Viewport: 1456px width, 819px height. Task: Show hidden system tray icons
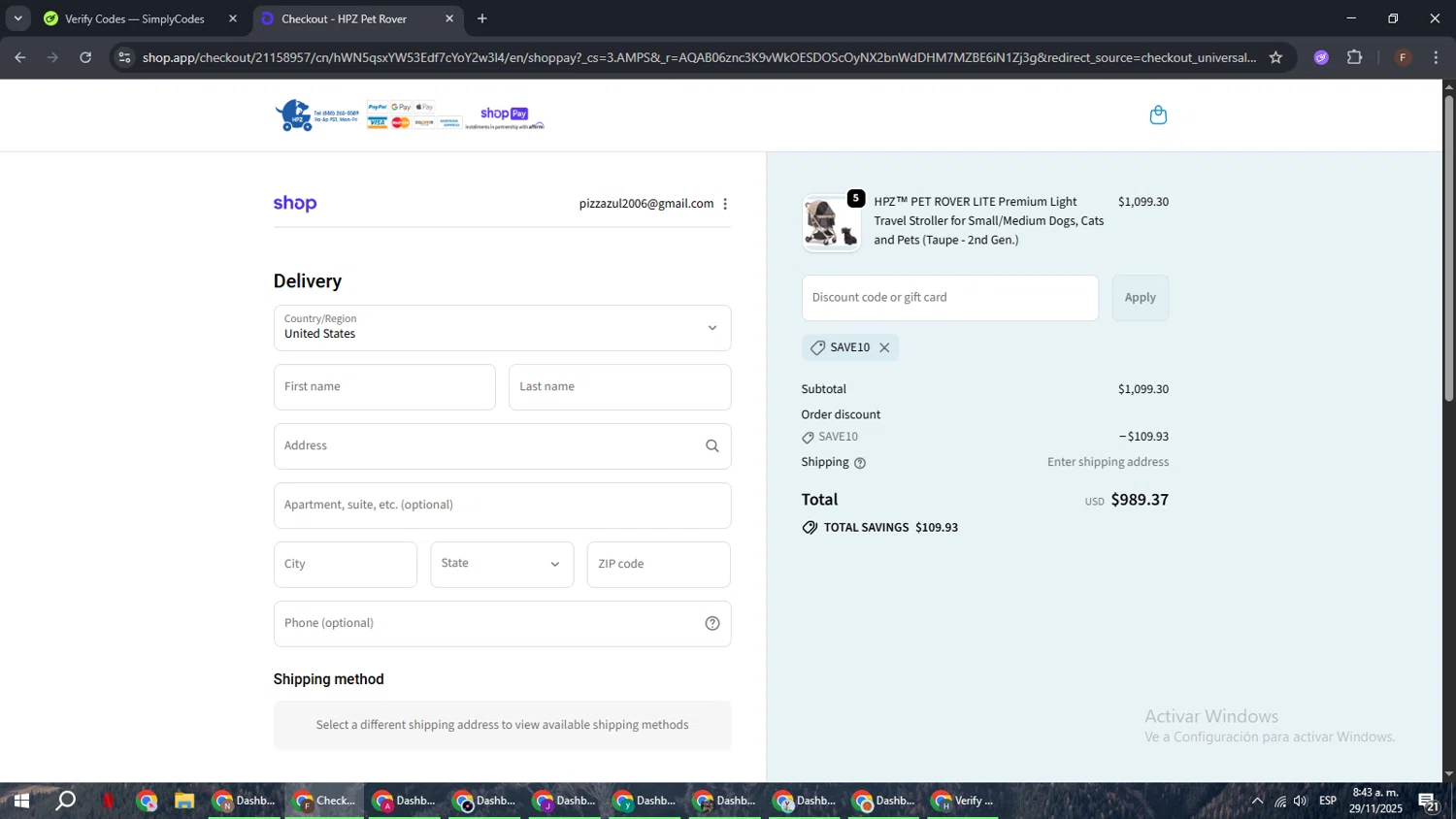1257,802
